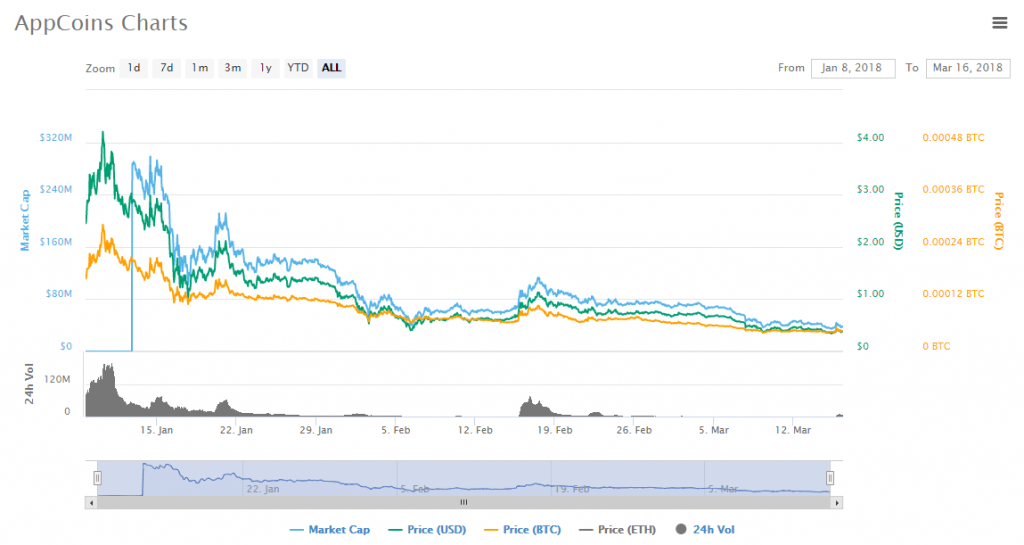
Task: Click the 0.00048 BTC axis label
Action: [x=953, y=138]
